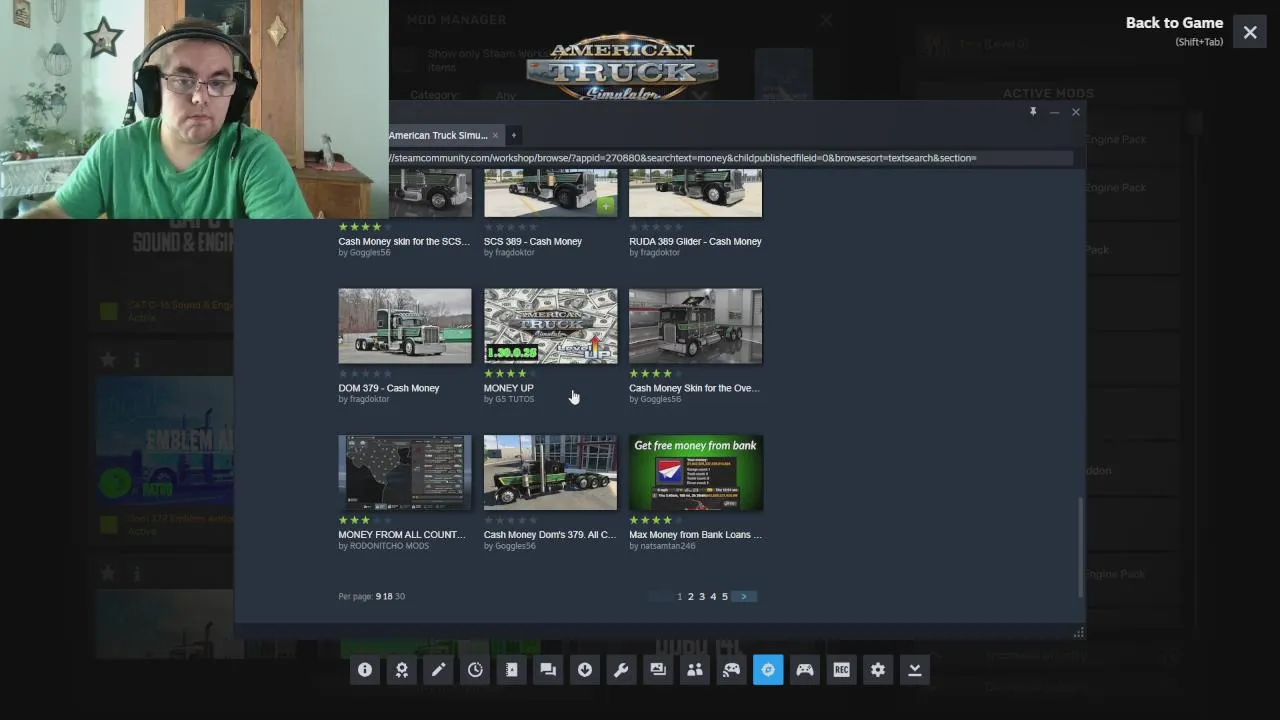The height and width of the screenshot is (720, 1280).
Task: Open the Discussions chat bubbles icon
Action: (x=548, y=670)
